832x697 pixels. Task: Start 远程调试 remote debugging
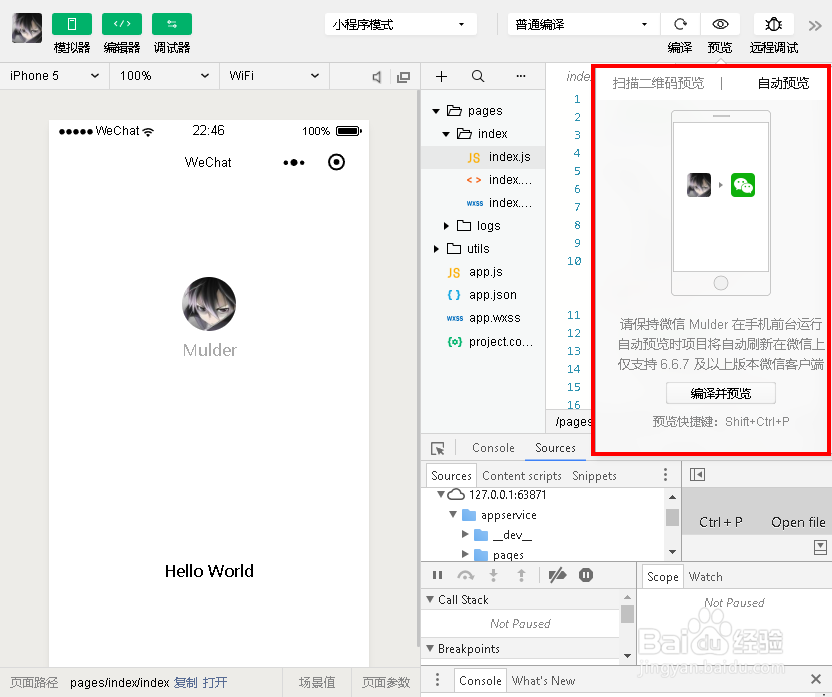coord(770,24)
